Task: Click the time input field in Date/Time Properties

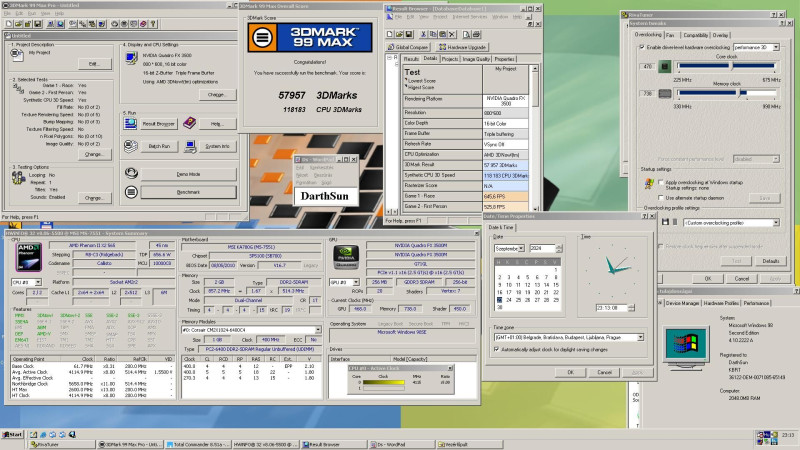Action: [x=612, y=308]
